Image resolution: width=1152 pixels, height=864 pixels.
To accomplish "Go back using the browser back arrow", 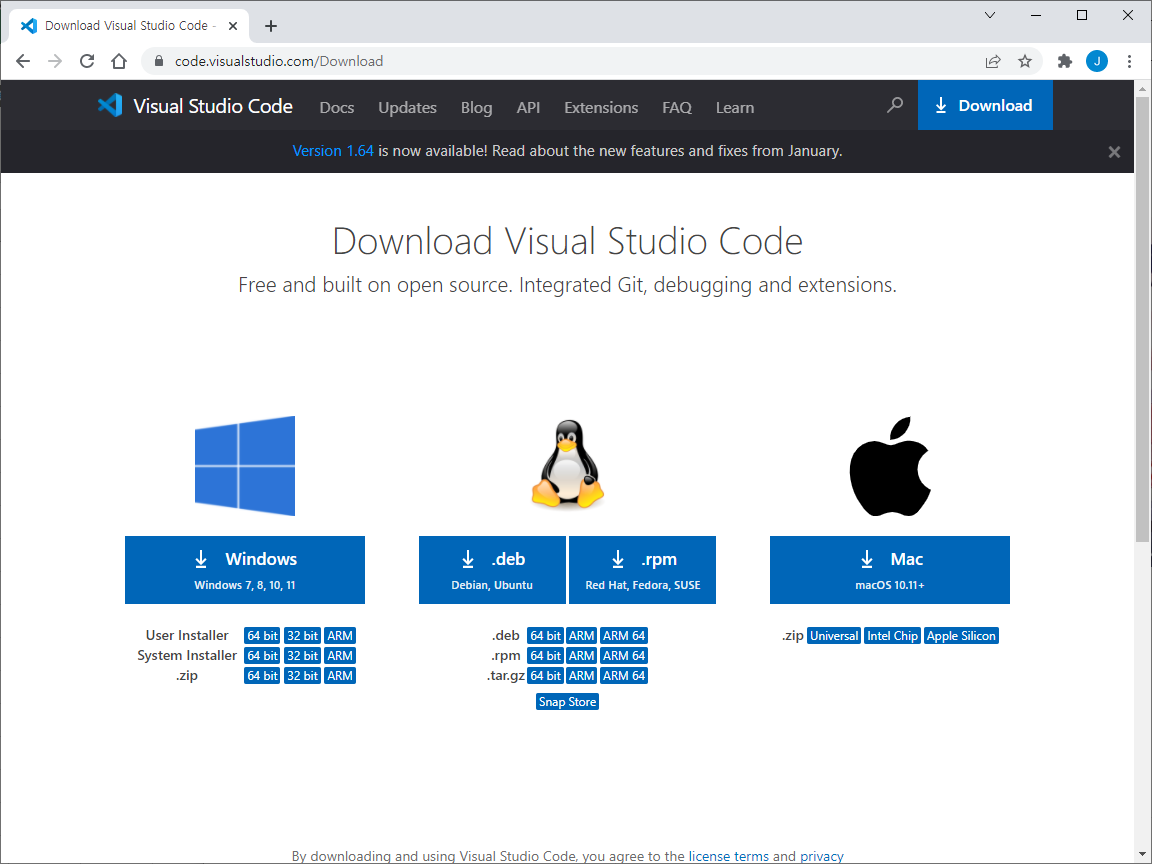I will point(23,61).
